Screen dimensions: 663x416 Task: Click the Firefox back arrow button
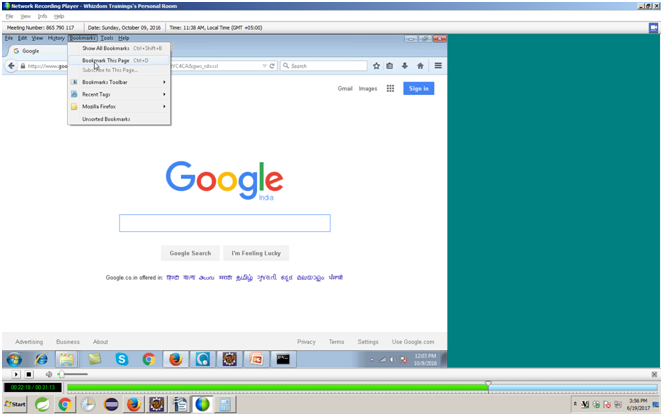click(11, 66)
